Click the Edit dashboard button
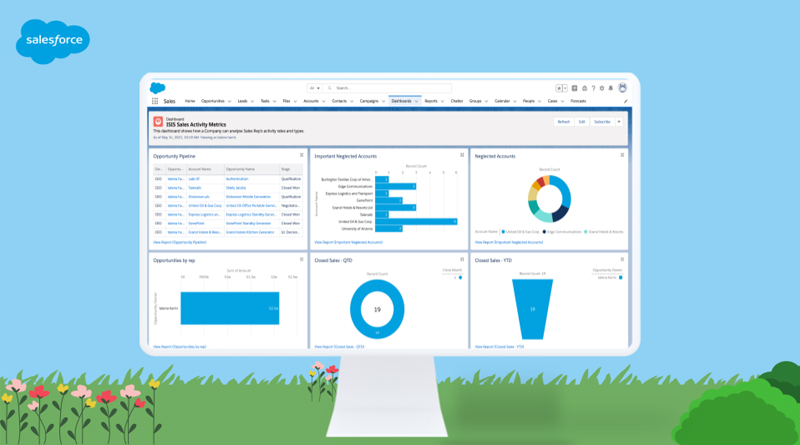The height and width of the screenshot is (445, 800). point(582,122)
